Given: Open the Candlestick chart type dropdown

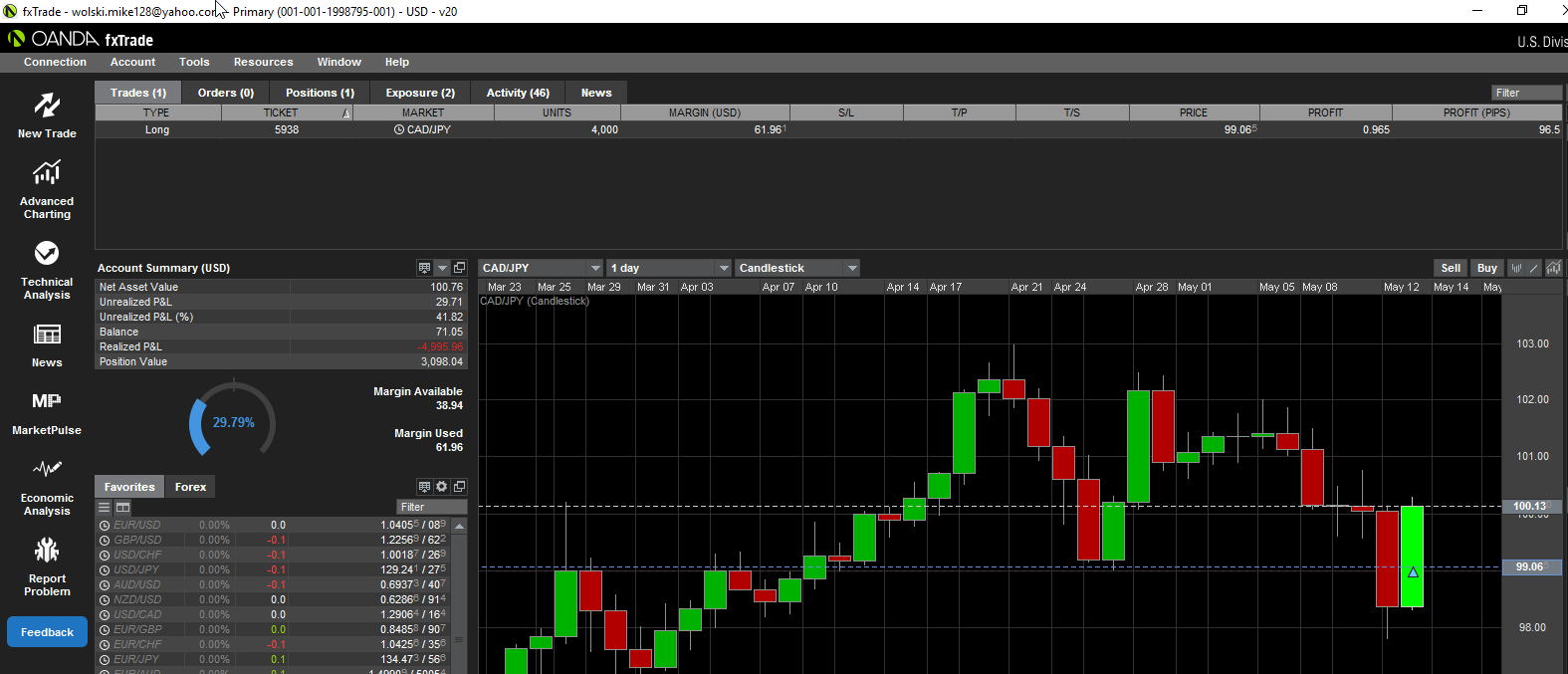Looking at the screenshot, I should point(797,268).
